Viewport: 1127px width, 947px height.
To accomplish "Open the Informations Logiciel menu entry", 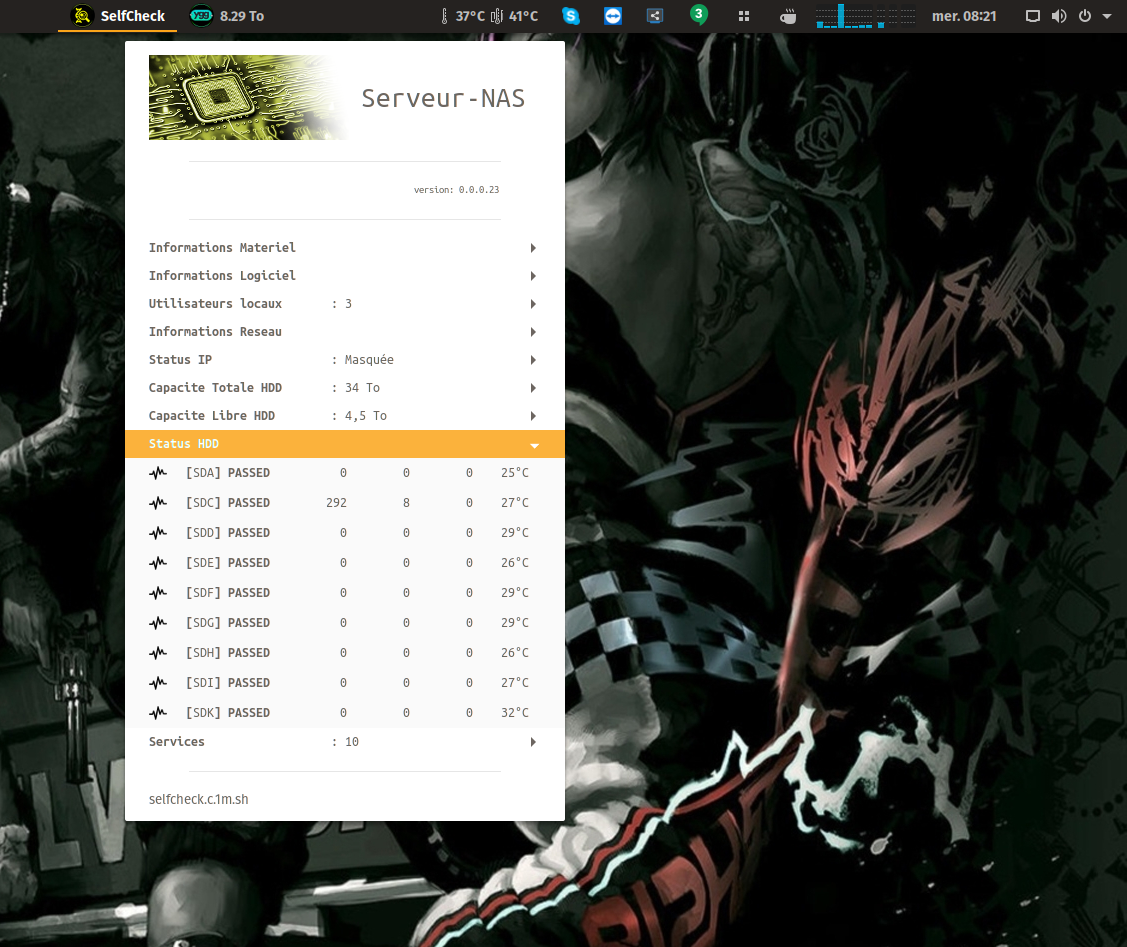I will click(x=345, y=276).
